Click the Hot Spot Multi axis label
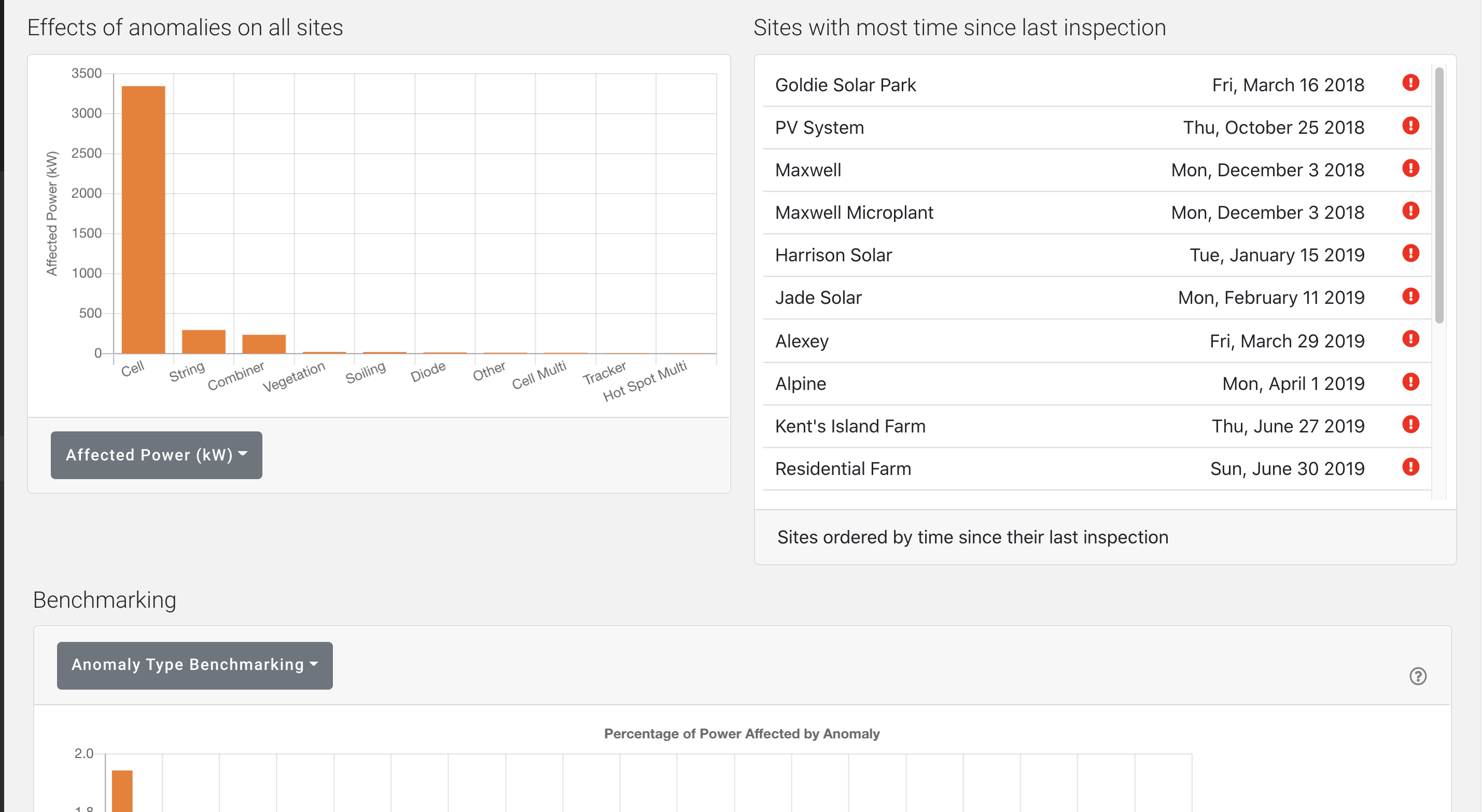Screen dimensions: 1482x812 click(645, 381)
